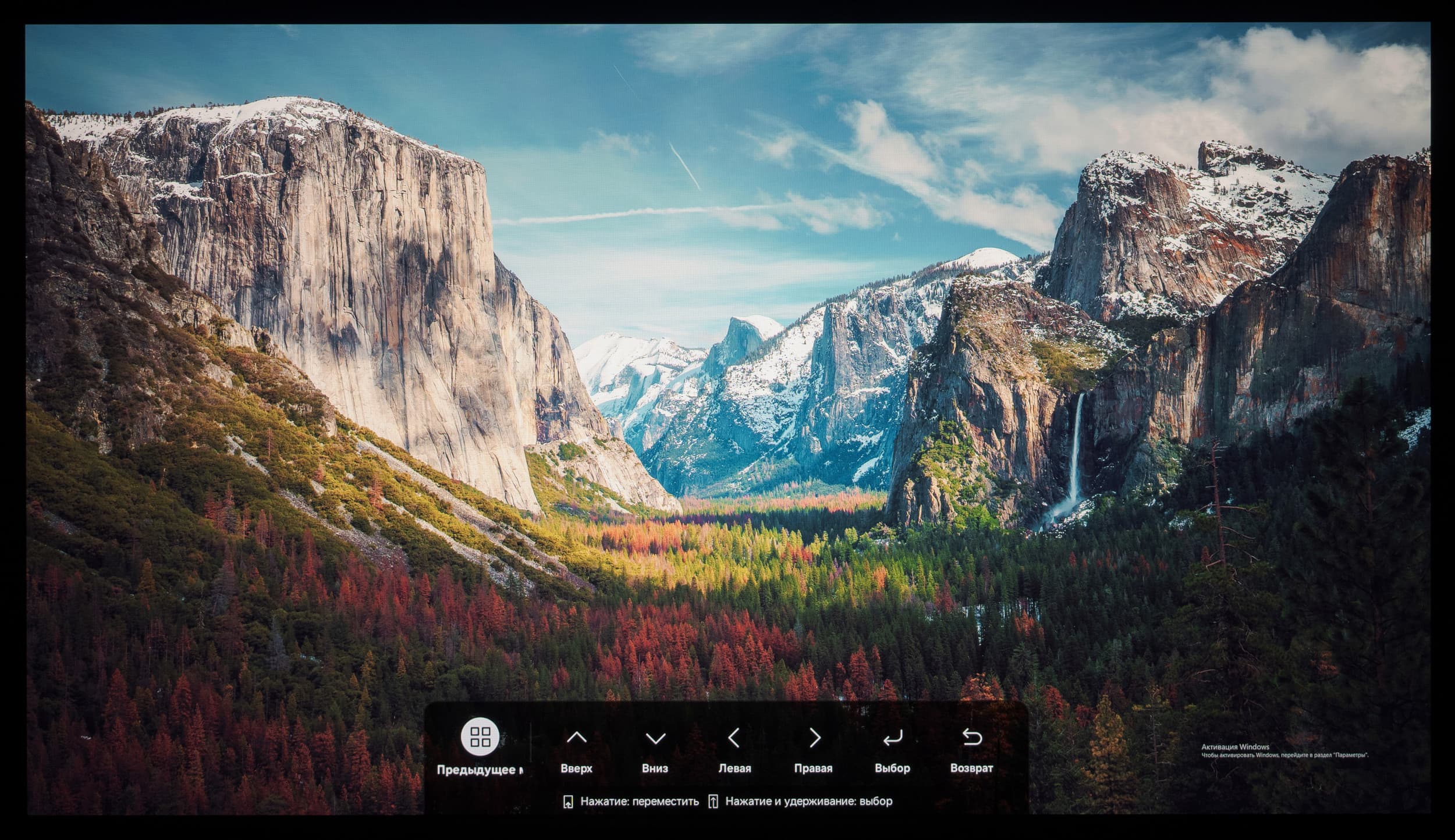The image size is (1455, 840).
Task: Select the Предыдущее меню text label
Action: pyautogui.click(x=480, y=770)
